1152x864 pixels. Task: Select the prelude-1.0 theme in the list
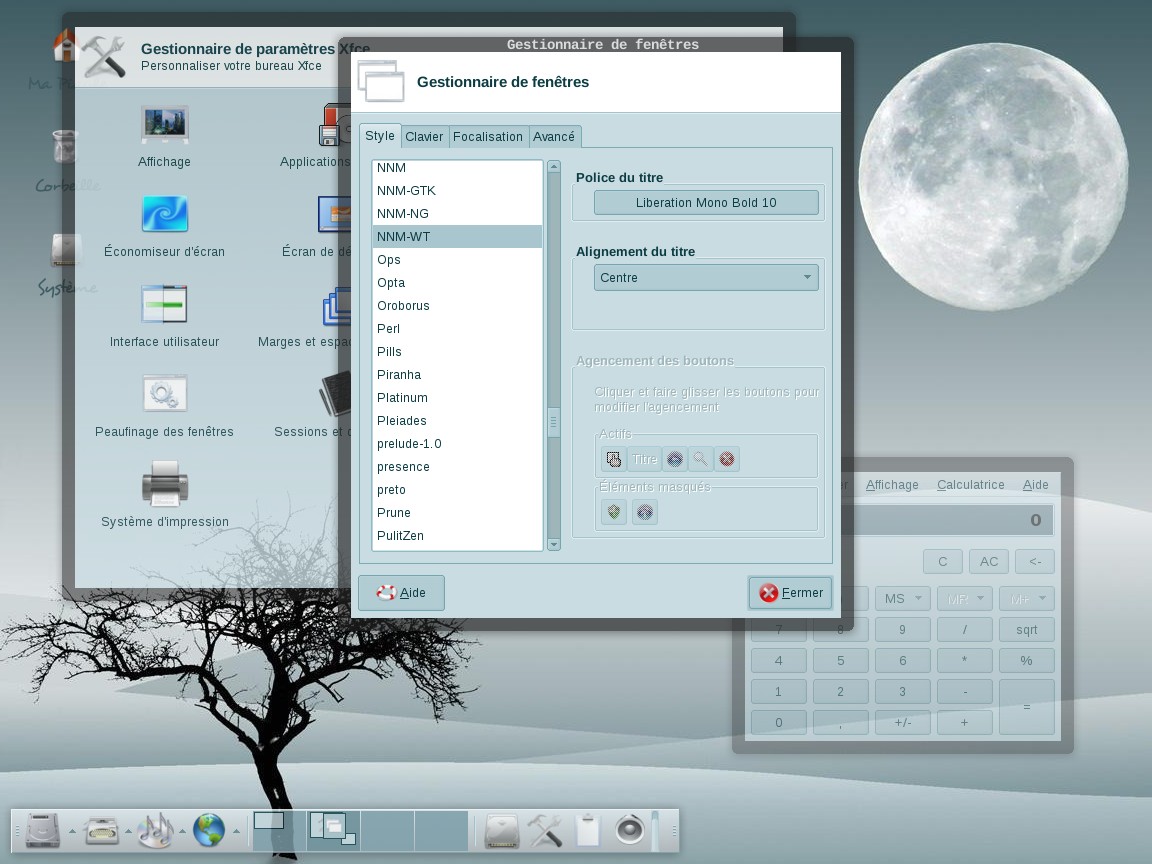(457, 444)
